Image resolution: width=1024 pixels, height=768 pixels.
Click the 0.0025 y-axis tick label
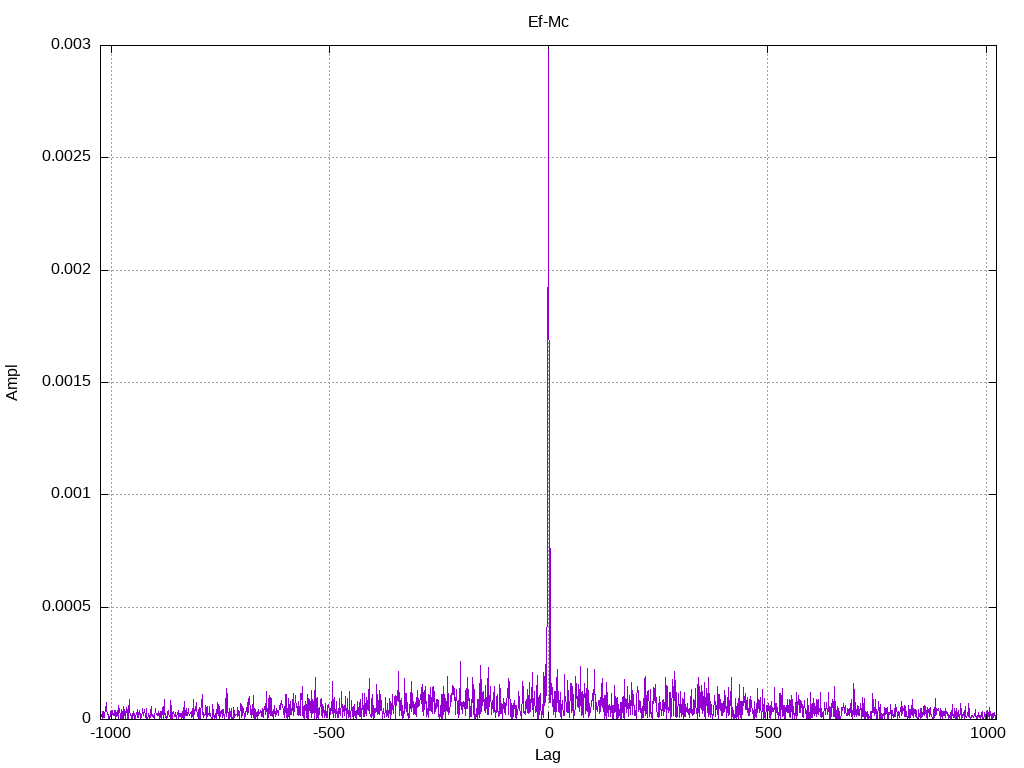[67, 157]
